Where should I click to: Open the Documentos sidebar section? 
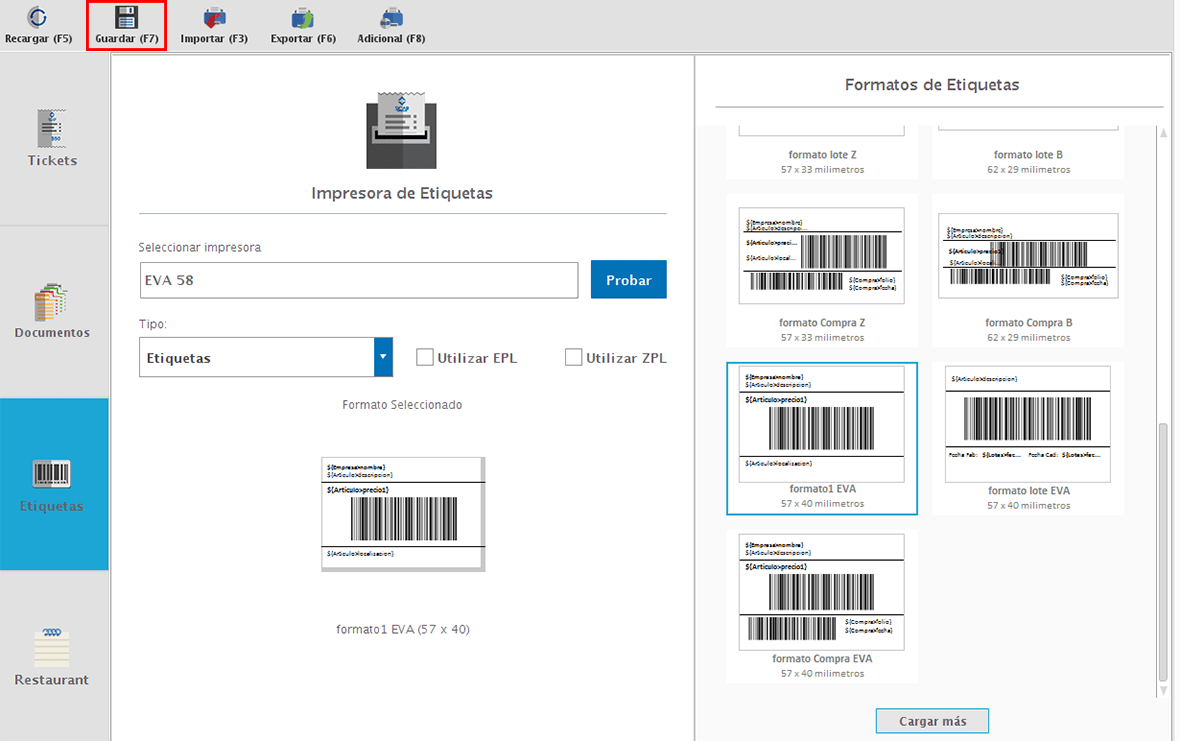(x=53, y=311)
